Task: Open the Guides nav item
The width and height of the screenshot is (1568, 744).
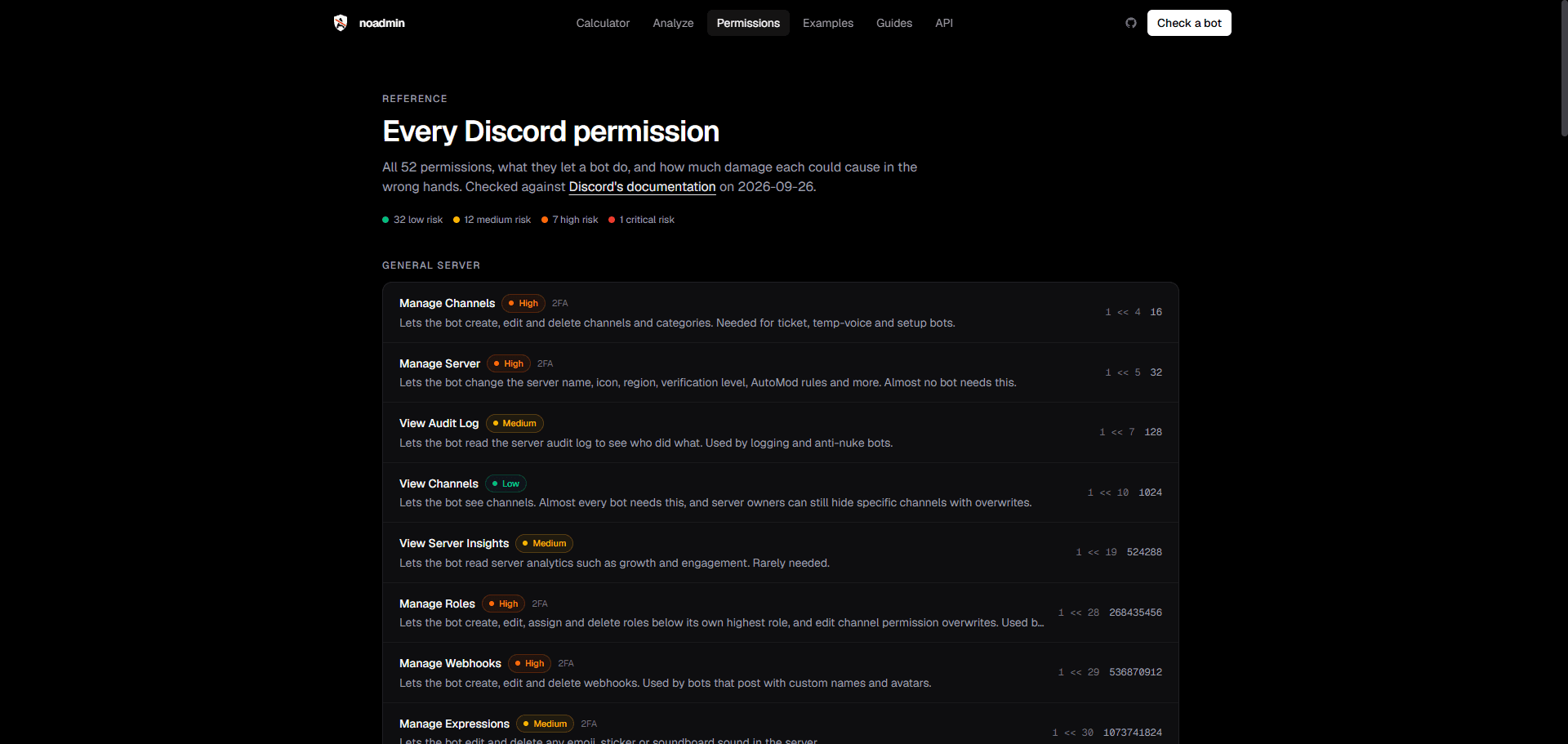Action: 894,23
